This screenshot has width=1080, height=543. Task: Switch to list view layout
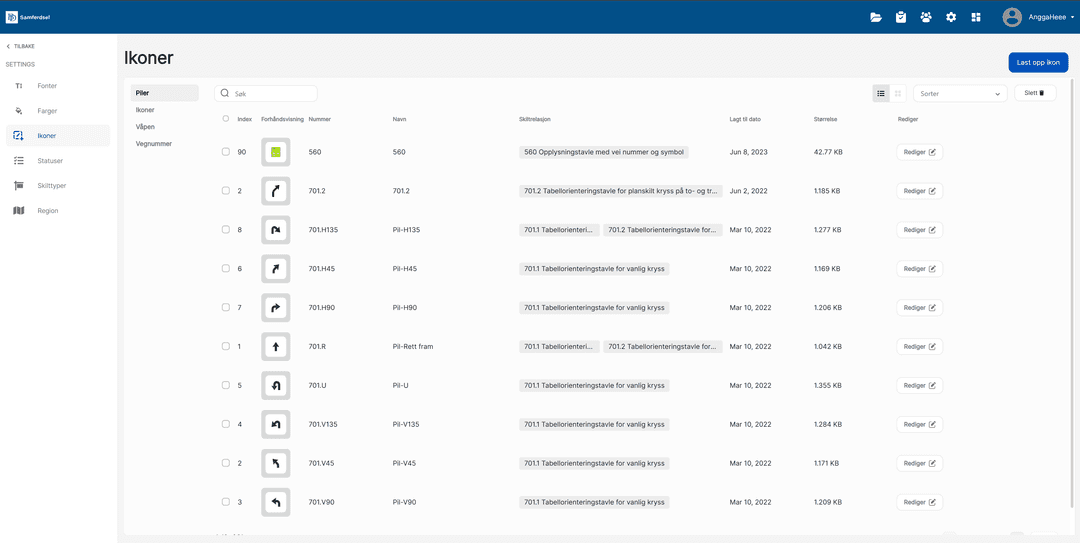click(881, 93)
